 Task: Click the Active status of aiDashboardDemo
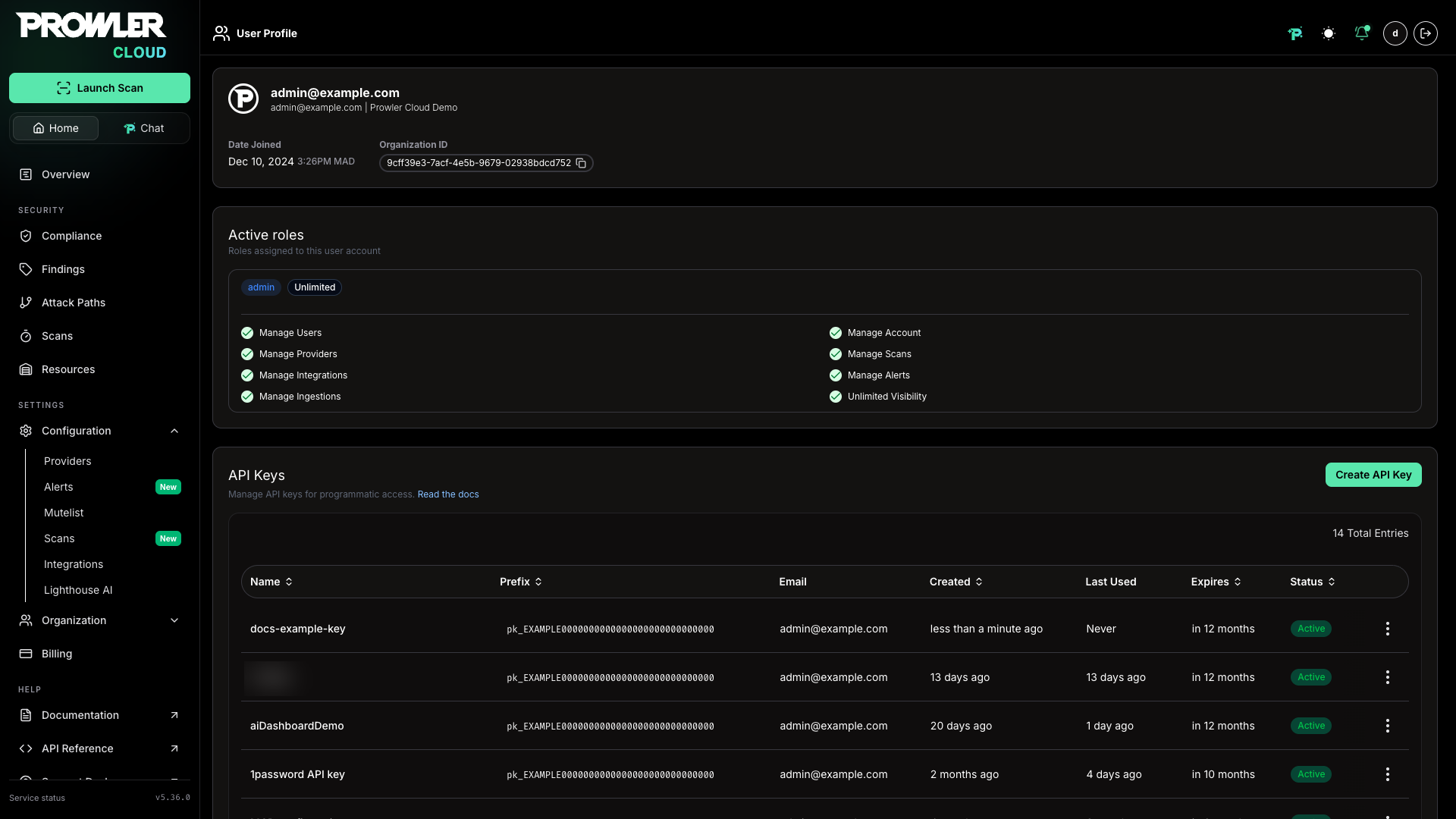point(1311,726)
